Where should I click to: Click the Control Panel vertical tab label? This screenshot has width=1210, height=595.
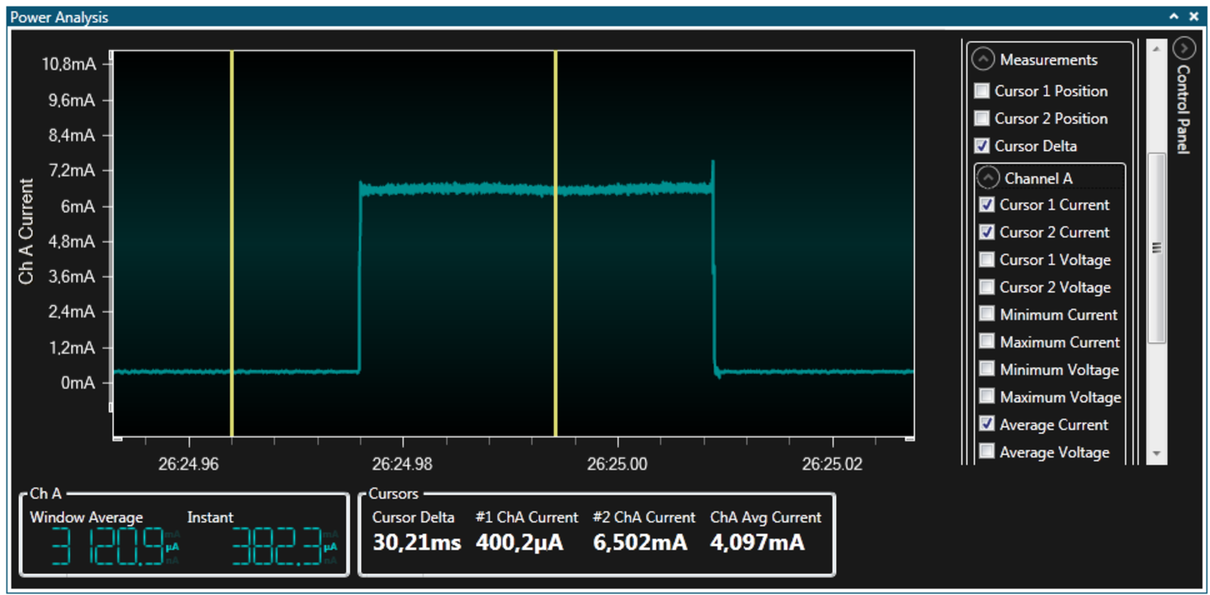1183,110
